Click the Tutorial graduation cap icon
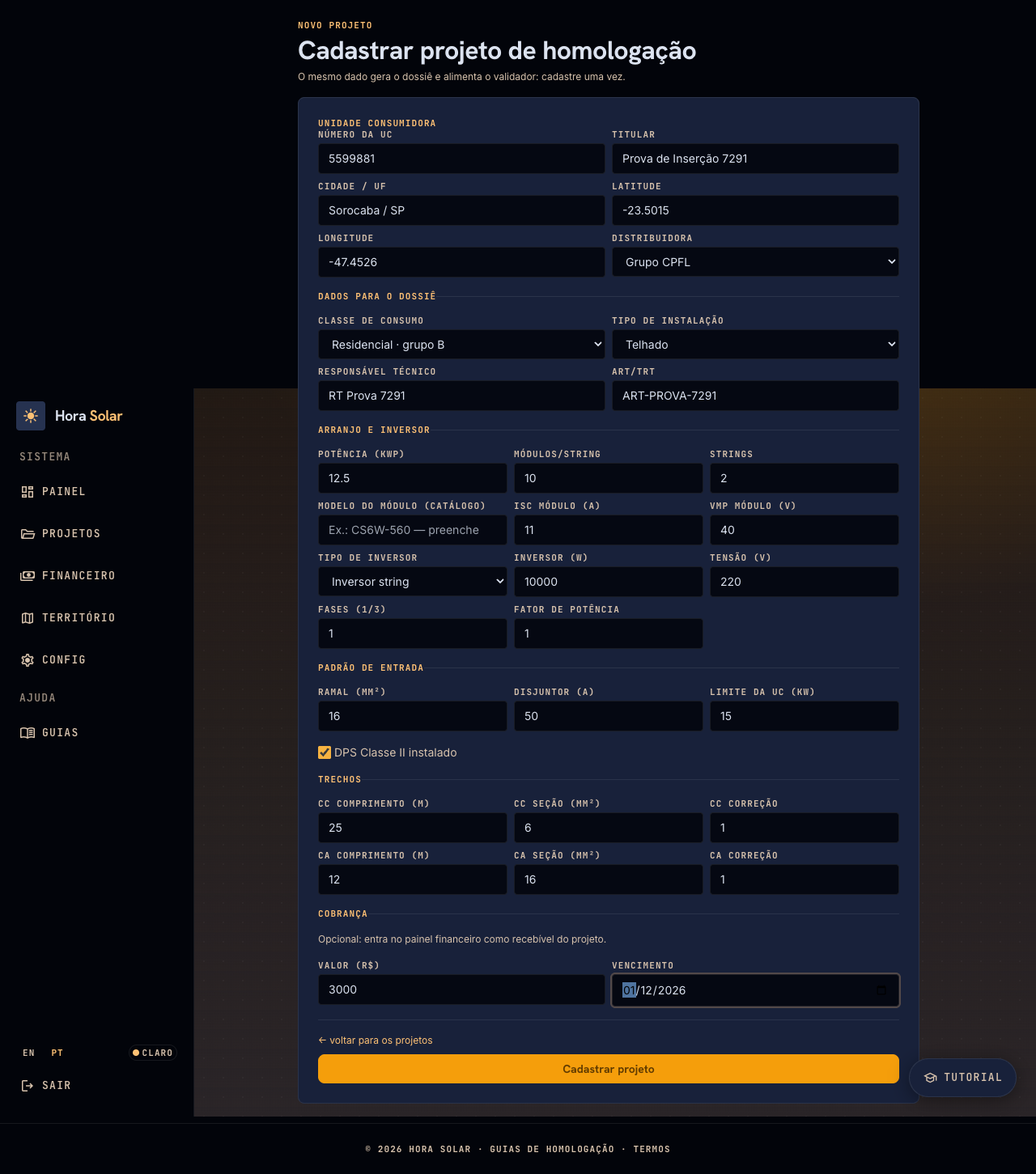Viewport: 1036px width, 1174px height. (x=931, y=1078)
